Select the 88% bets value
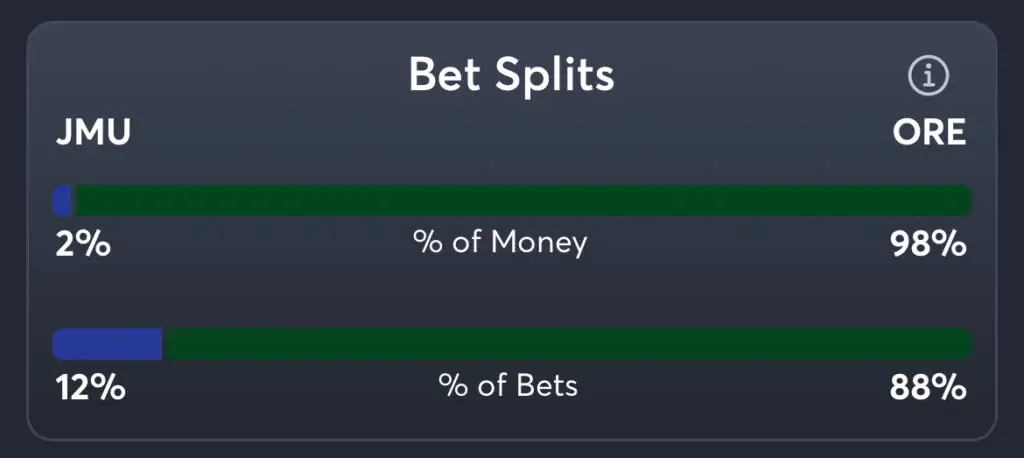Screen dimensions: 1024x458 click(928, 386)
